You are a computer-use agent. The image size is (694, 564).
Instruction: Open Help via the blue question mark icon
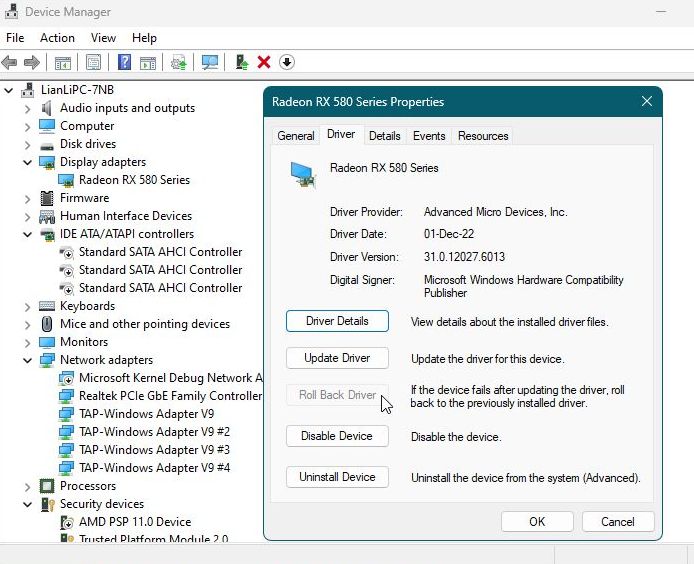point(124,62)
